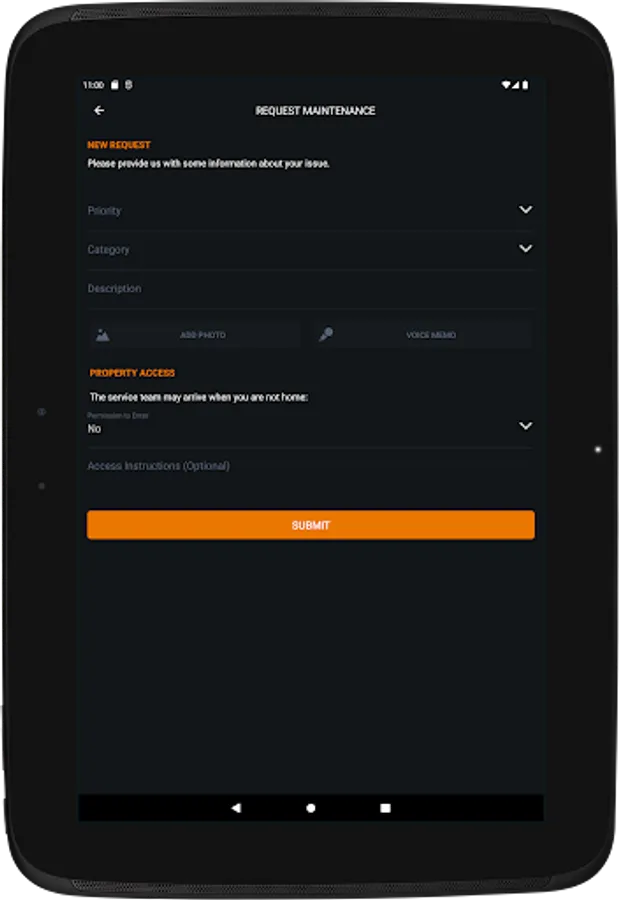Select the Access Instructions (Optional) field
The image size is (619, 900).
[x=310, y=465]
